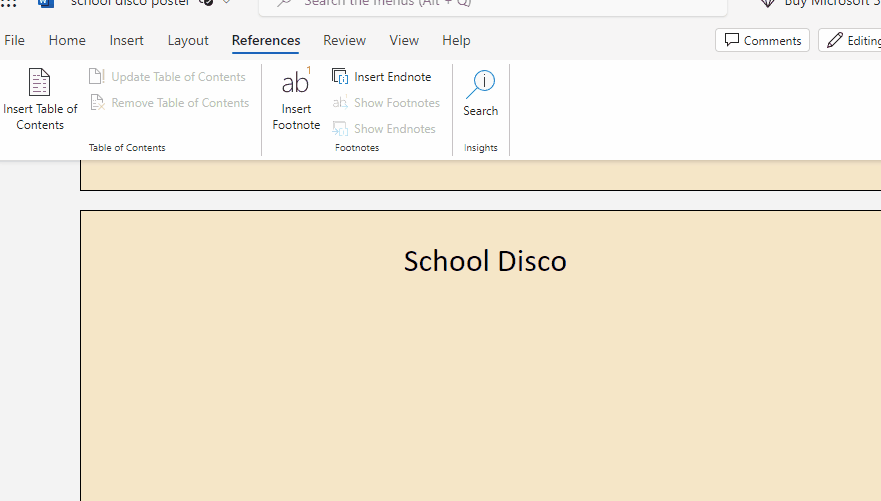Click Show Endnotes in the ribbon
Screen dimensions: 881x501
384,129
